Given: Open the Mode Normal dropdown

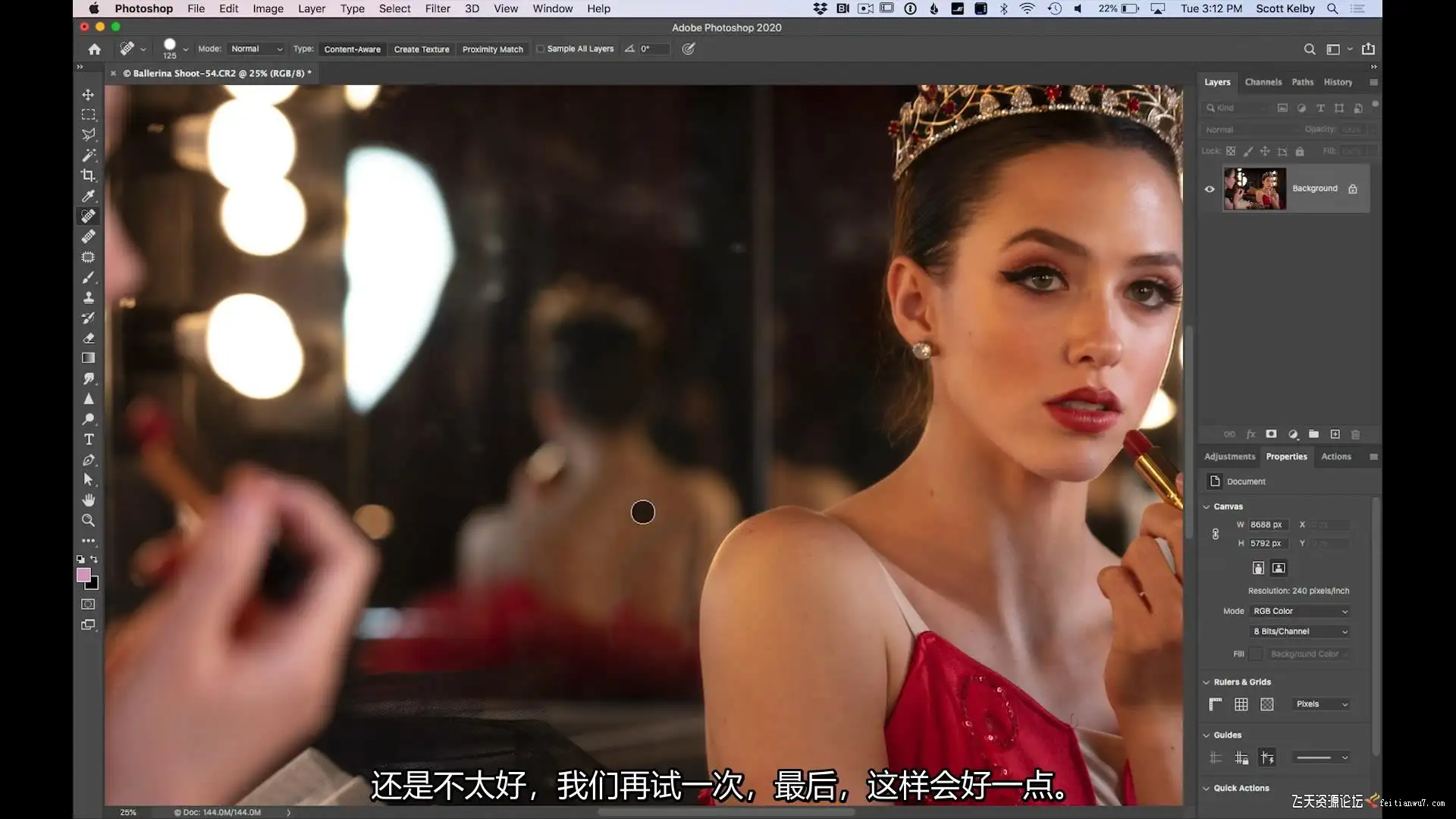Looking at the screenshot, I should (256, 49).
